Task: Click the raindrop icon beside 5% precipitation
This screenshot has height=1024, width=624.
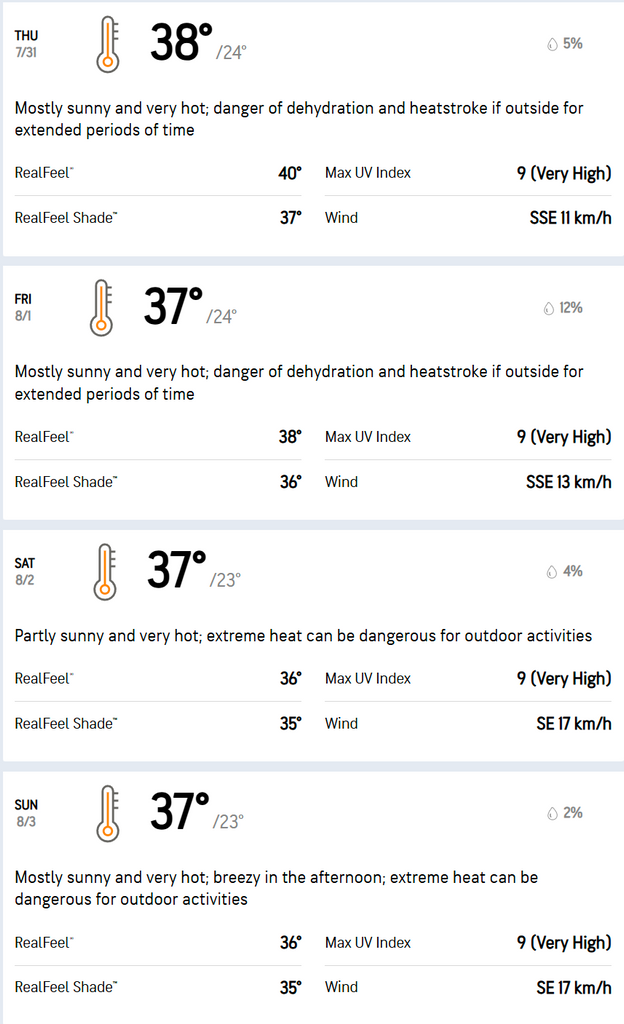Action: click(x=552, y=44)
